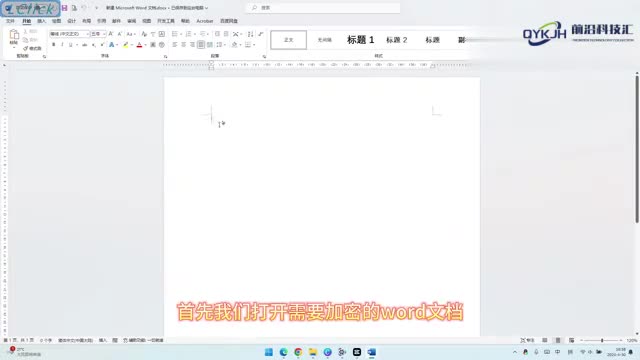This screenshot has width=640, height=360.
Task: Click Focus mode in status bar
Action: pos(527,340)
